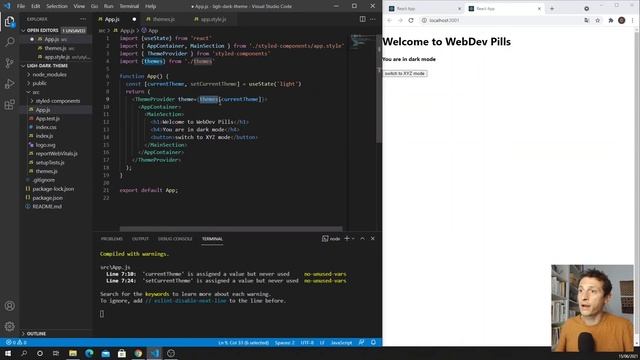Viewport: 640px width, 360px height.
Task: Open the Selection menu
Action: tap(57, 6)
